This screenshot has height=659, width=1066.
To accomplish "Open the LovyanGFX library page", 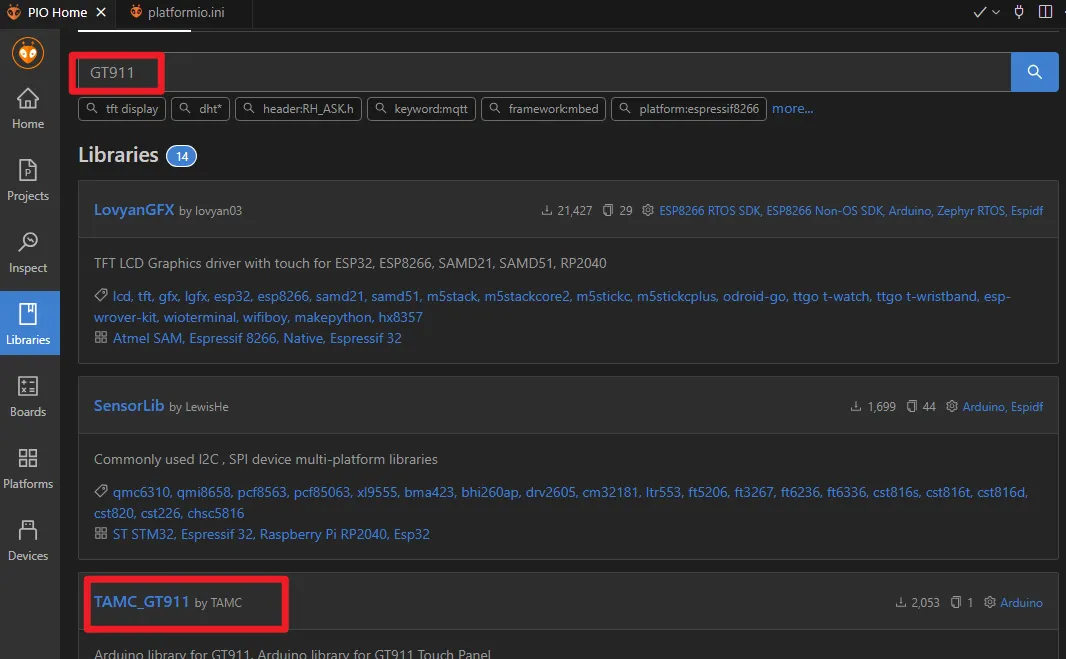I will point(134,210).
